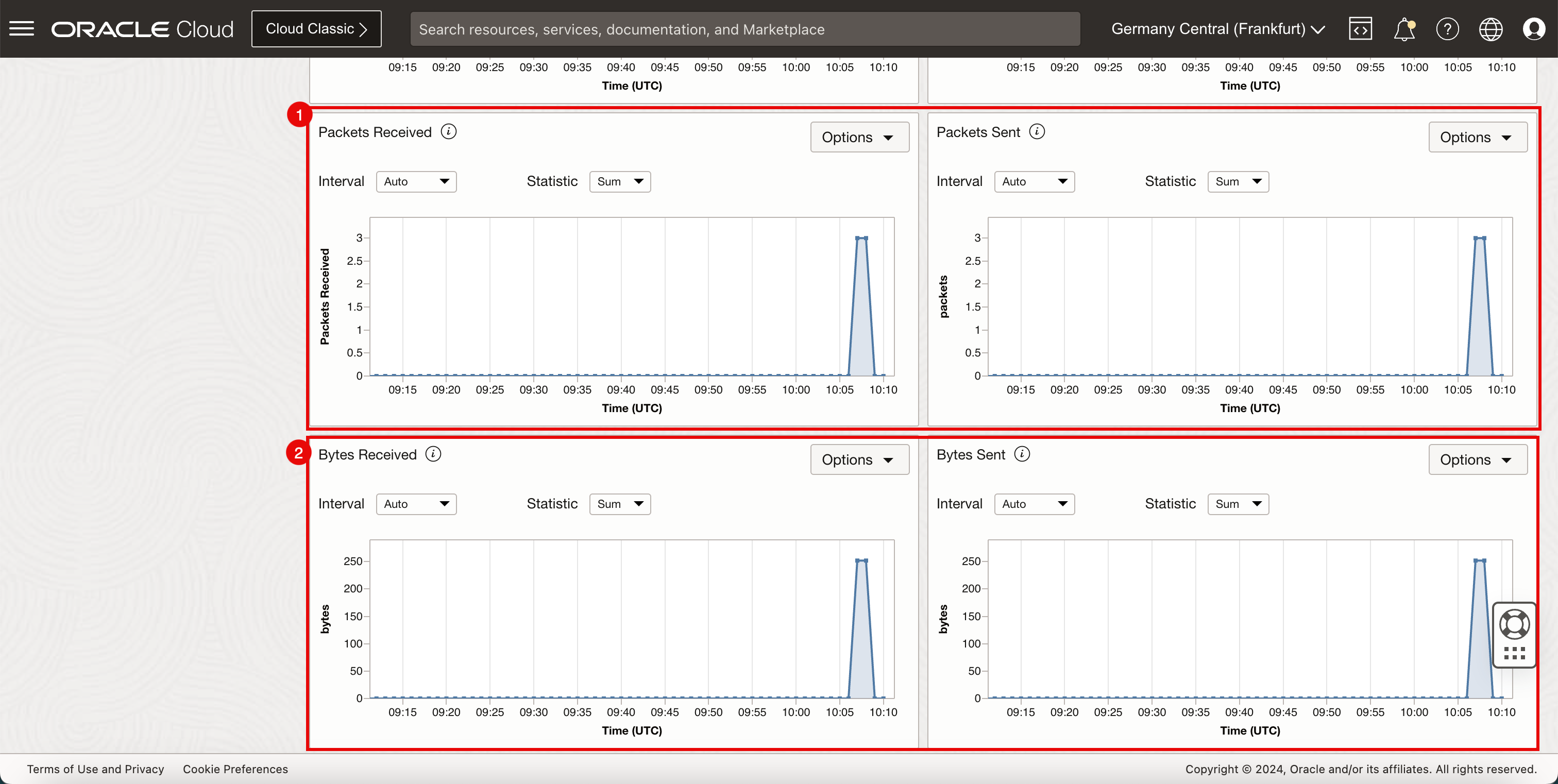Select Statistic dropdown for Bytes Received
1558x784 pixels.
(x=619, y=503)
